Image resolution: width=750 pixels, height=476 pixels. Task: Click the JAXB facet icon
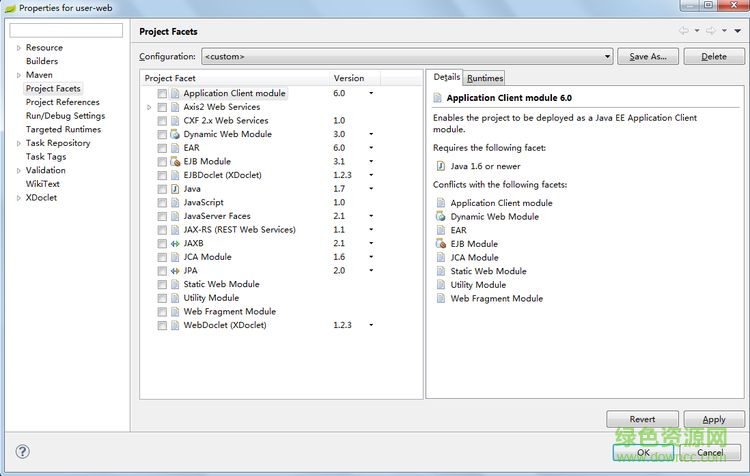coord(175,243)
